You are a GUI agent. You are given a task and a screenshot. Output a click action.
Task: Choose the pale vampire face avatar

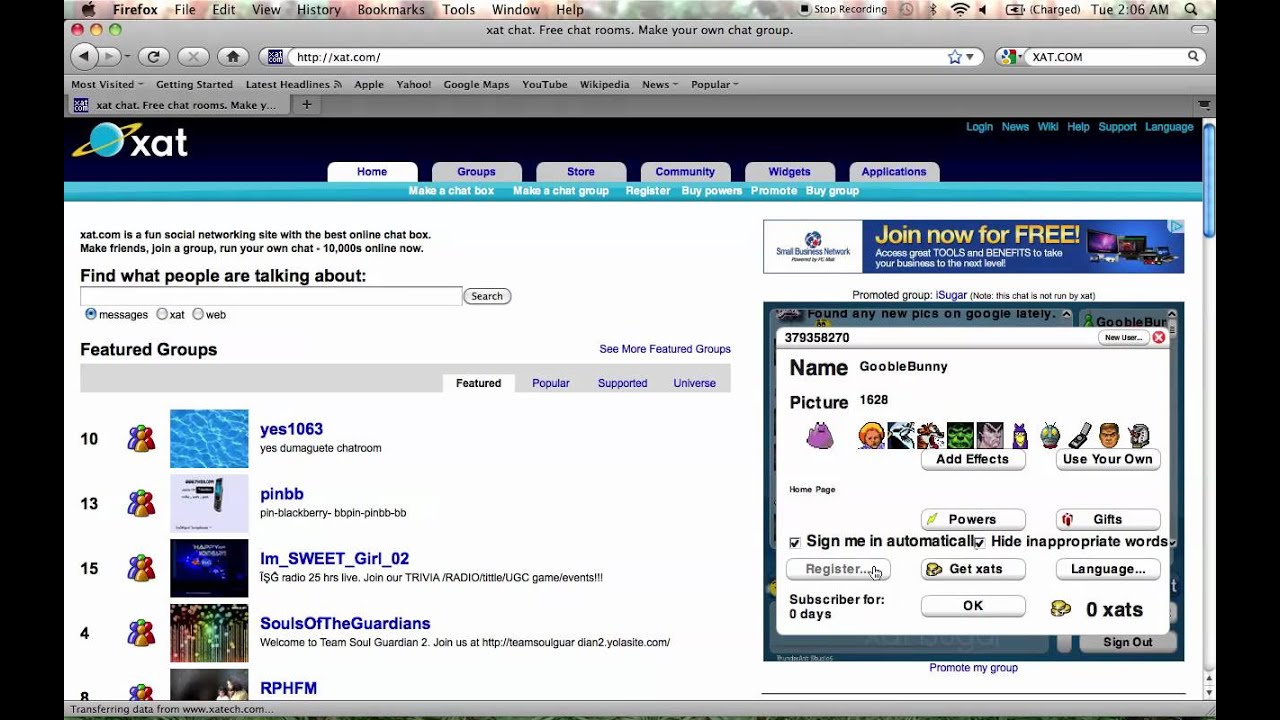tap(990, 436)
